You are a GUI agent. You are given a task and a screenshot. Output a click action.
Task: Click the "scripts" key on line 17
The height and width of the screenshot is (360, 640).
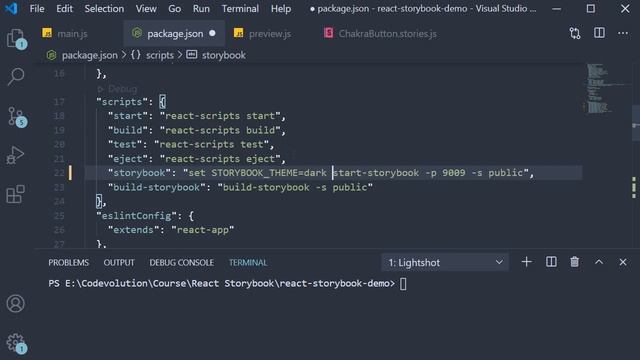pos(122,102)
